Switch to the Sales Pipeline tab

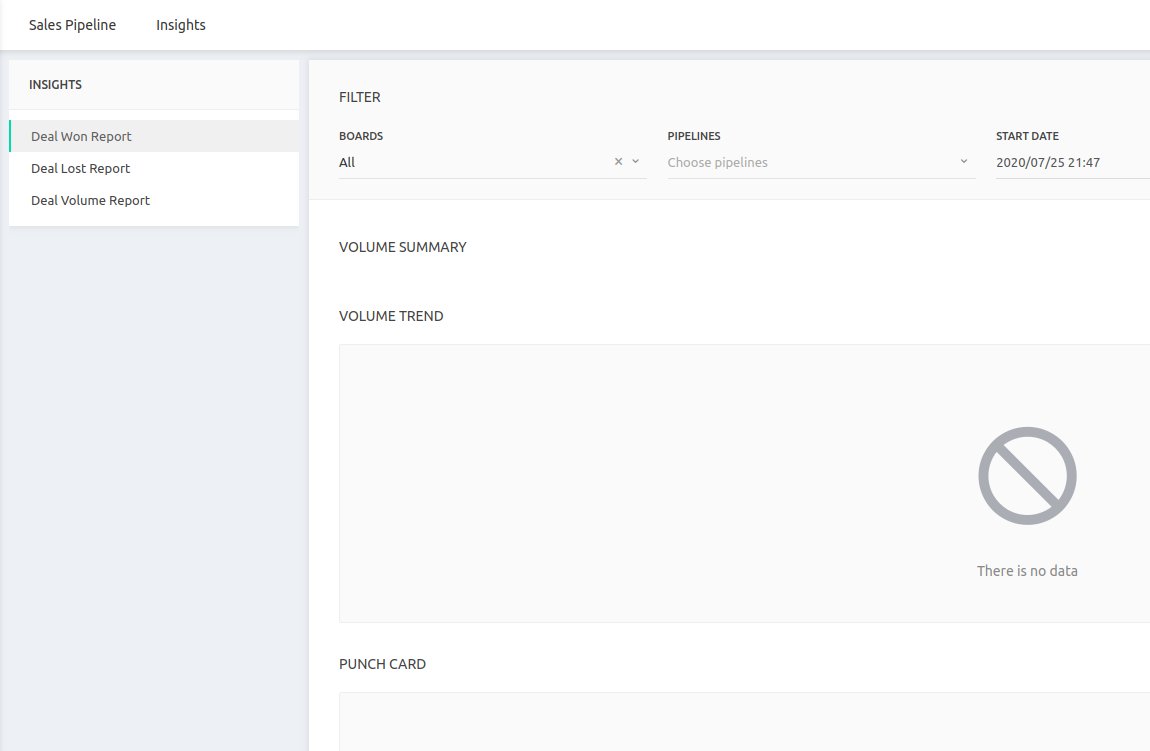click(71, 24)
